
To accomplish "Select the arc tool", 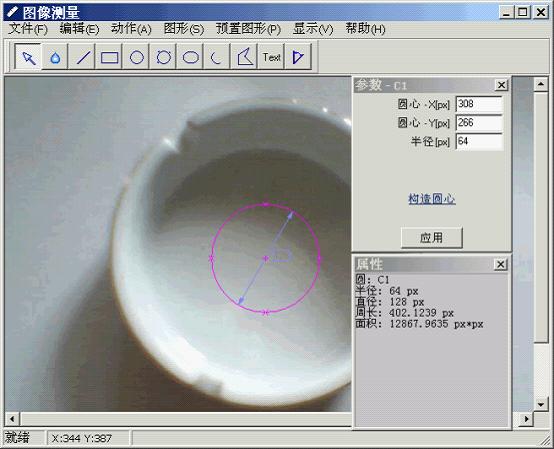I will tap(217, 57).
